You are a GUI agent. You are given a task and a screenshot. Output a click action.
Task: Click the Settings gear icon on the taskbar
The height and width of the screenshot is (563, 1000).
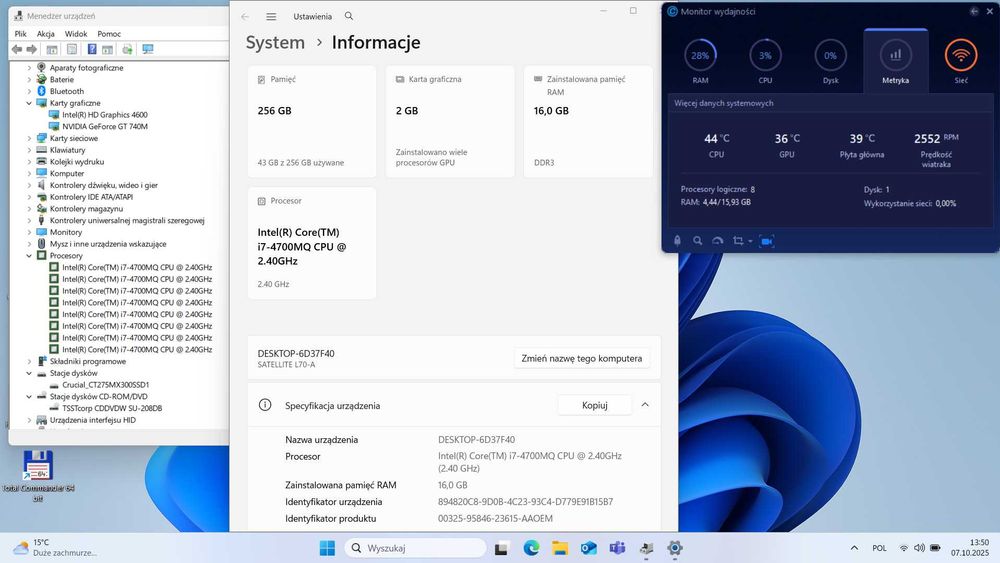pos(675,548)
